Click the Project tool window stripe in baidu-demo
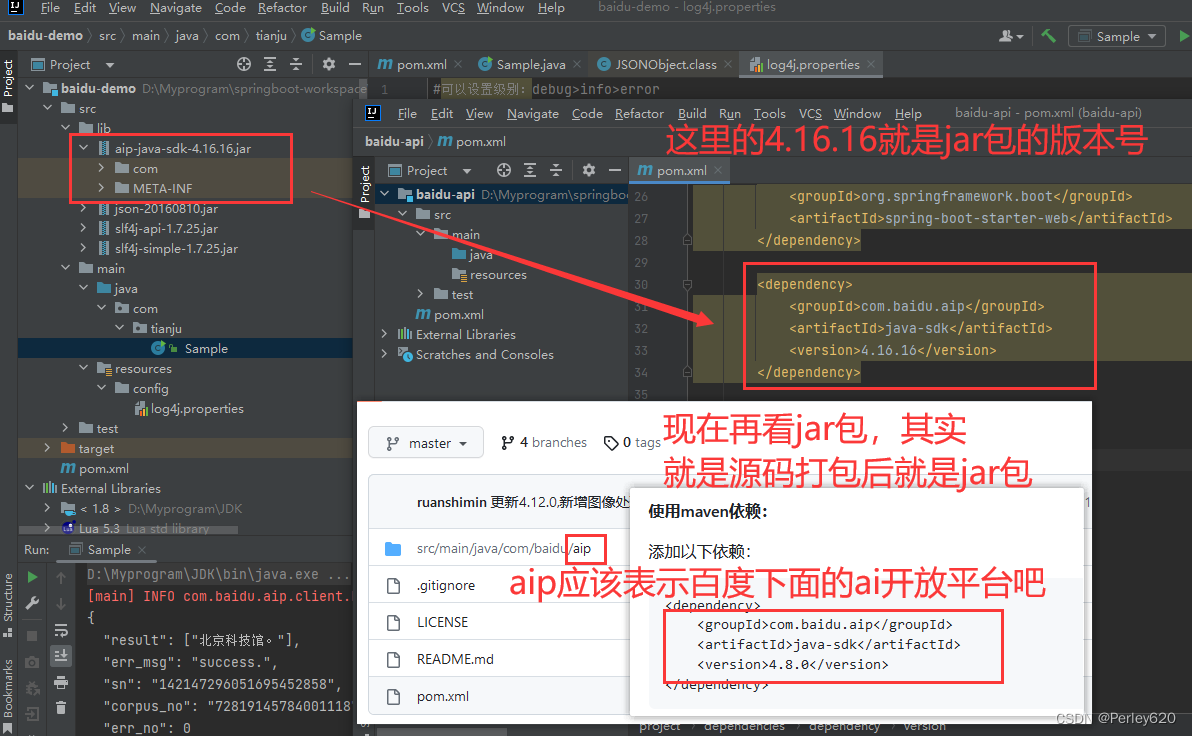 tap(8, 85)
